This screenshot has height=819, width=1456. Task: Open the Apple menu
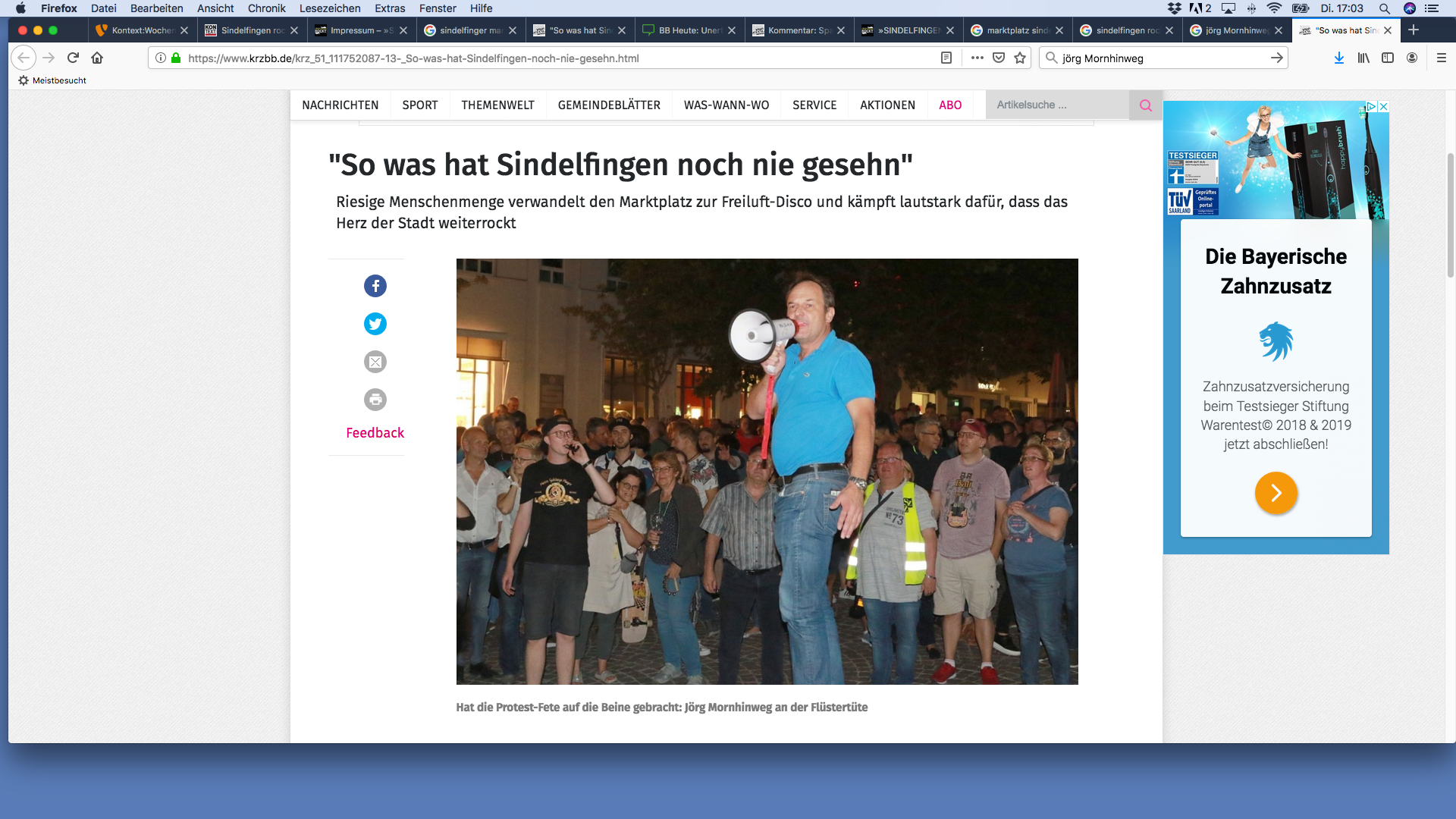(20, 8)
